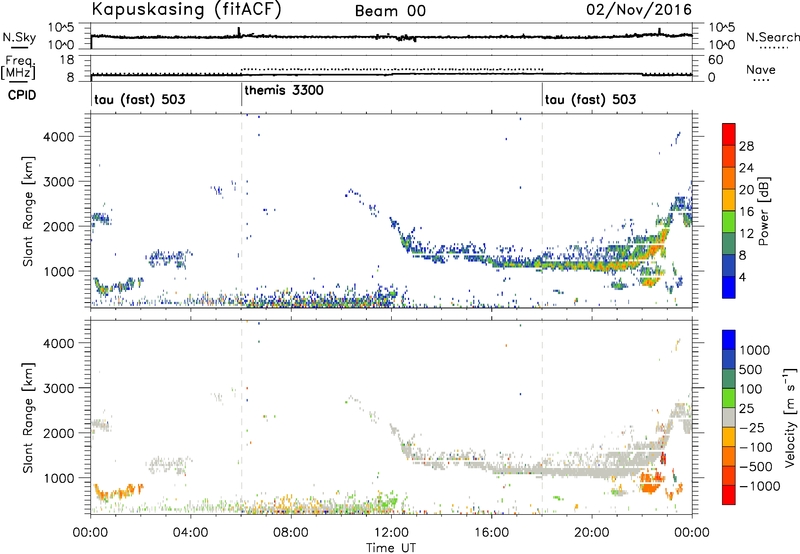
Task: Click the '60' Nave axis tick
Action: coord(715,60)
